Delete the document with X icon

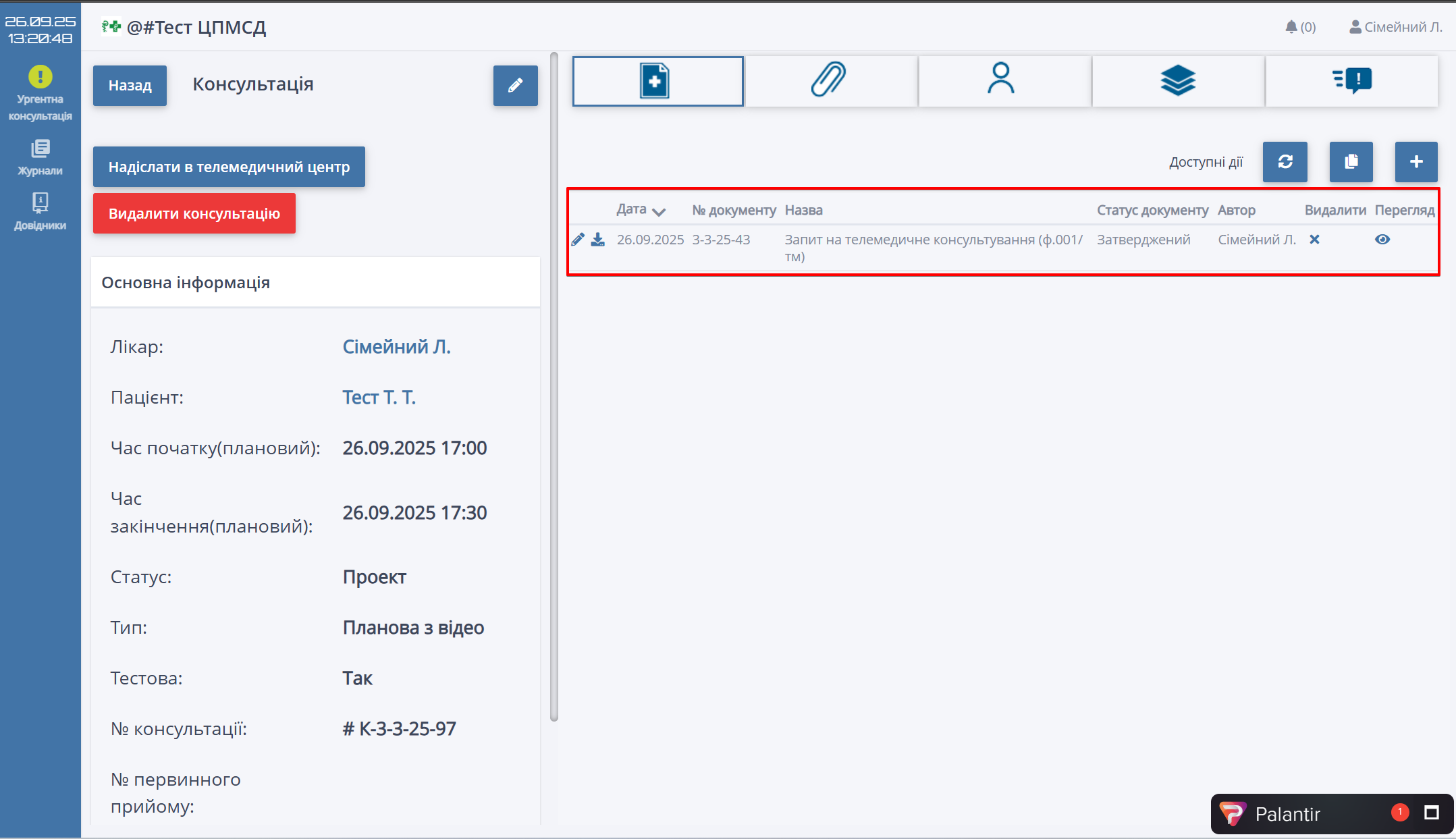pyautogui.click(x=1314, y=240)
